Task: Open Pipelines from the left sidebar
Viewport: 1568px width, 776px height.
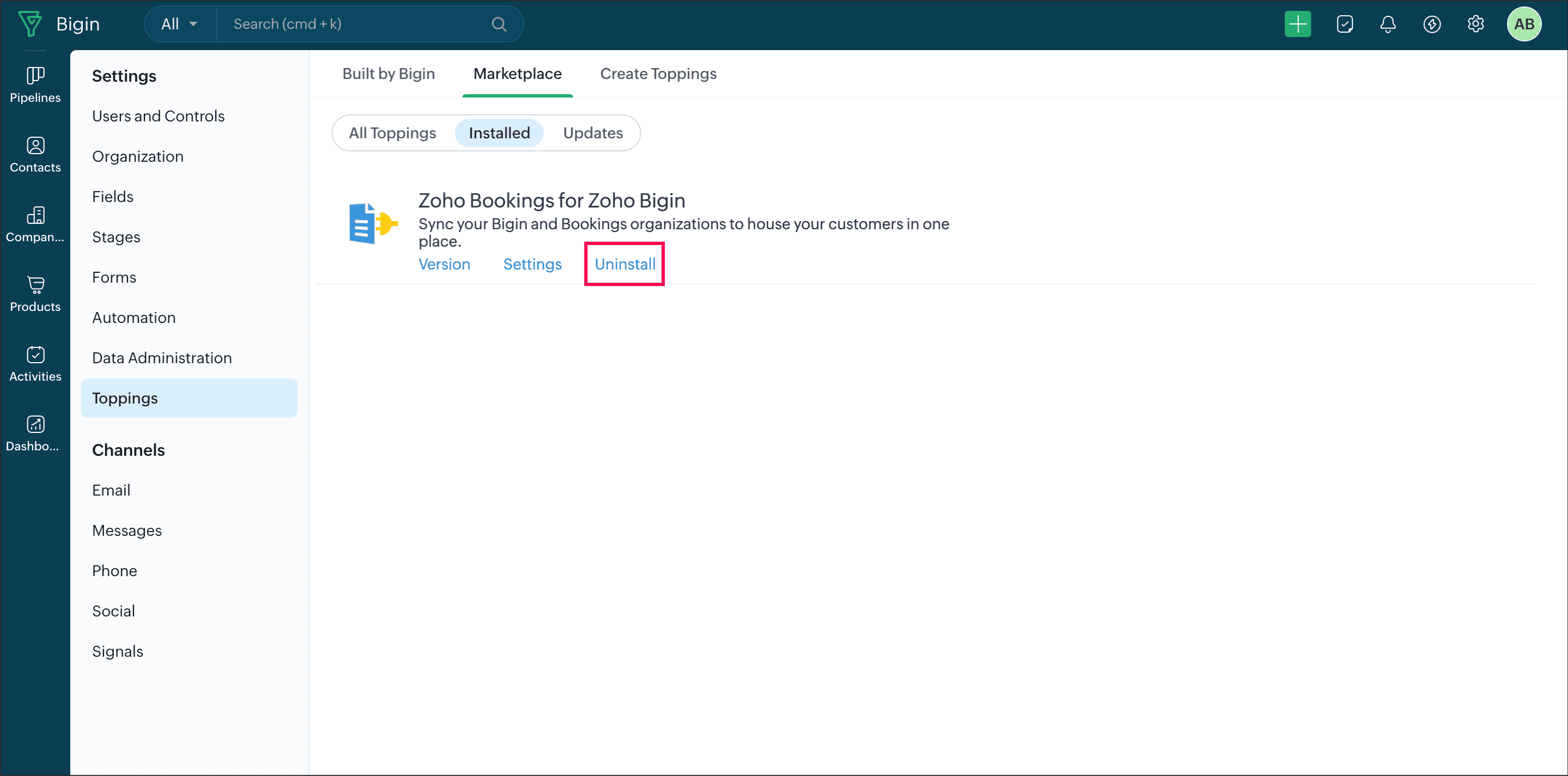Action: pyautogui.click(x=35, y=84)
